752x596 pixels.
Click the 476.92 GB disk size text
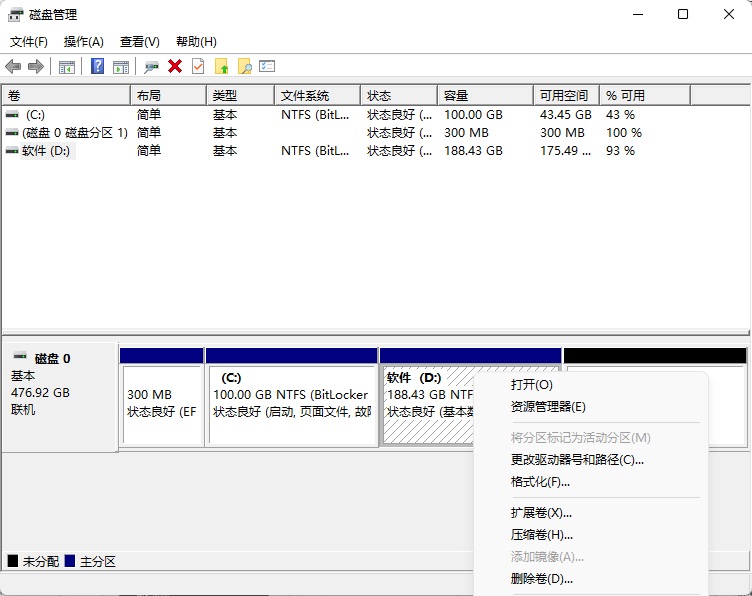click(40, 393)
